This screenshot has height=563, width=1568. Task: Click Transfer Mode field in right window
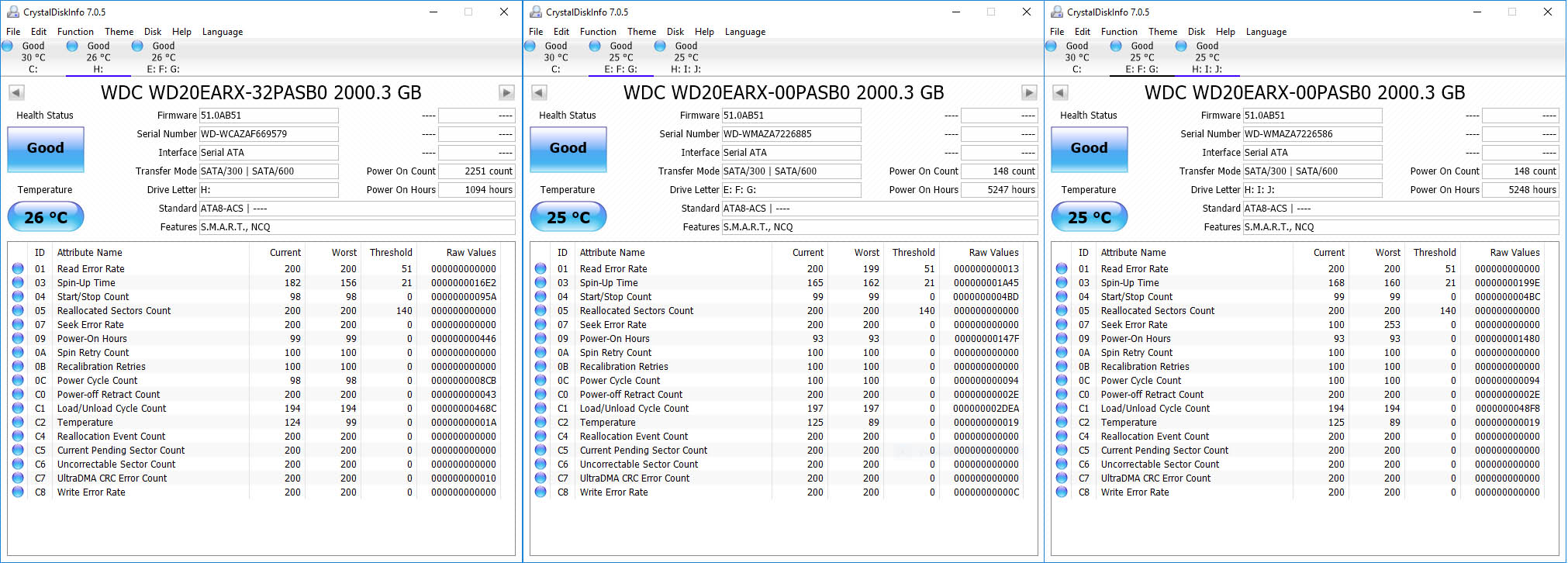tap(1313, 171)
